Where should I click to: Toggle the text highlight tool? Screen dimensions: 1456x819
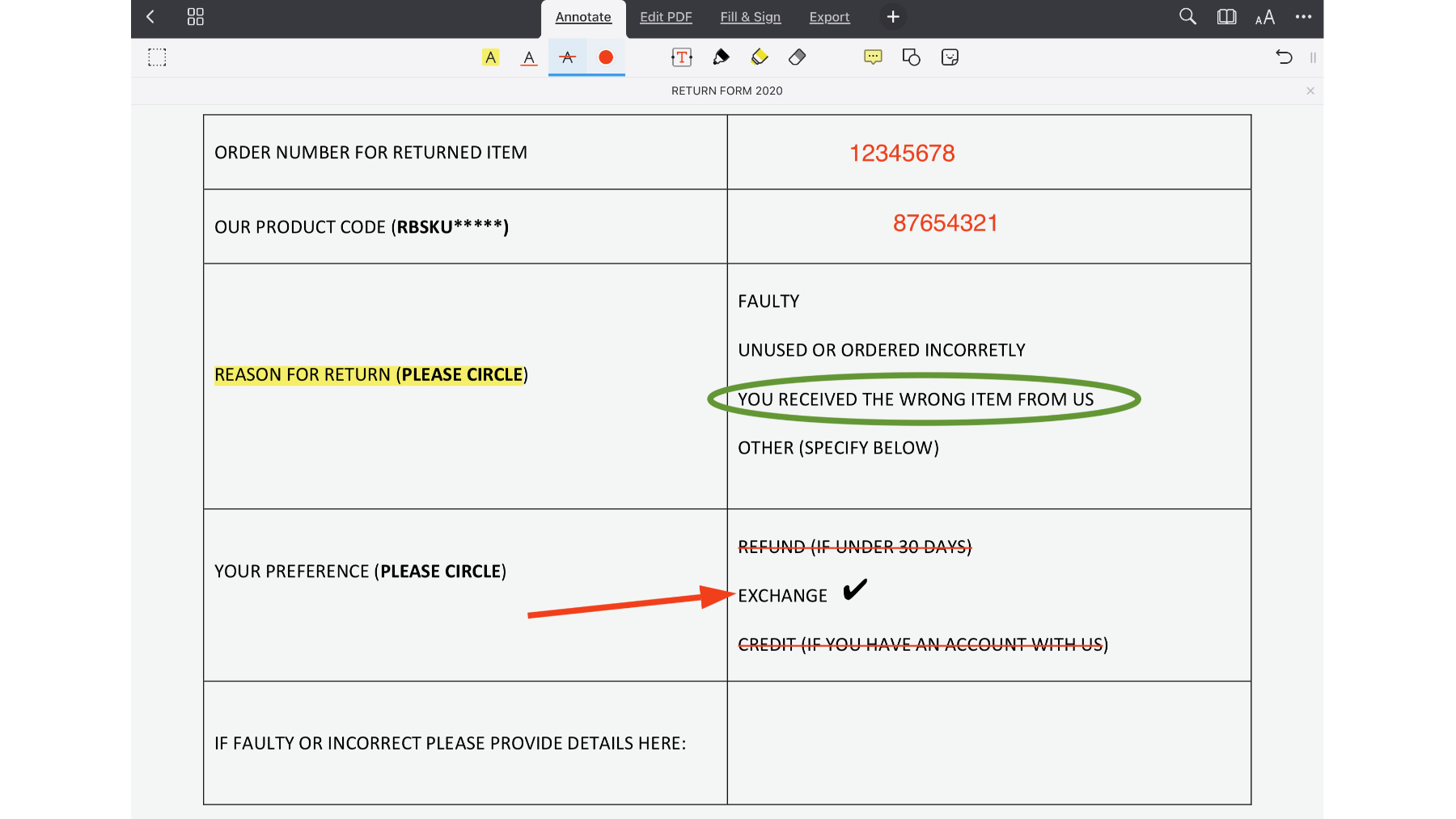pos(490,57)
